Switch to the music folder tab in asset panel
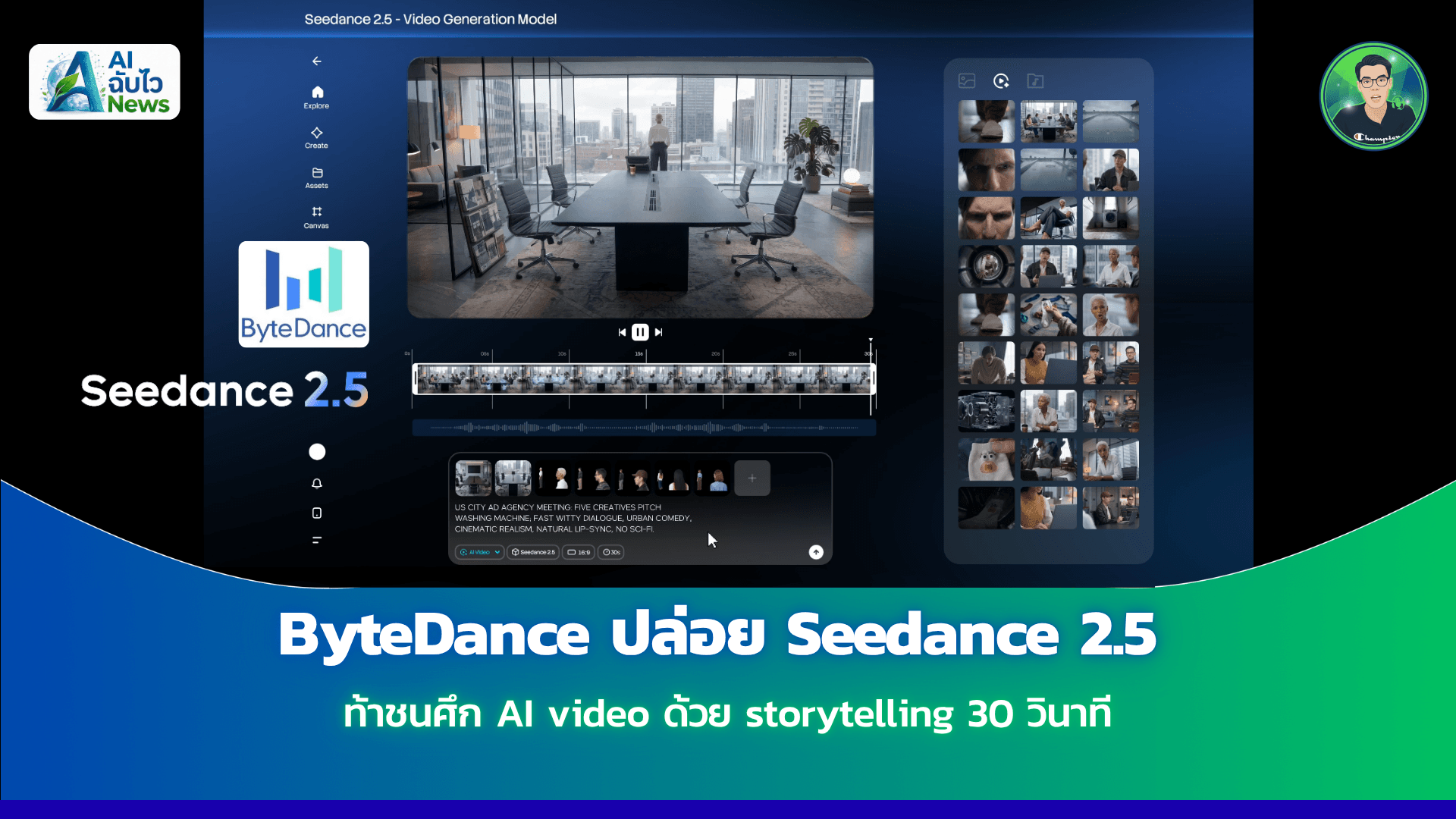This screenshot has width=1456, height=819. [x=1035, y=80]
